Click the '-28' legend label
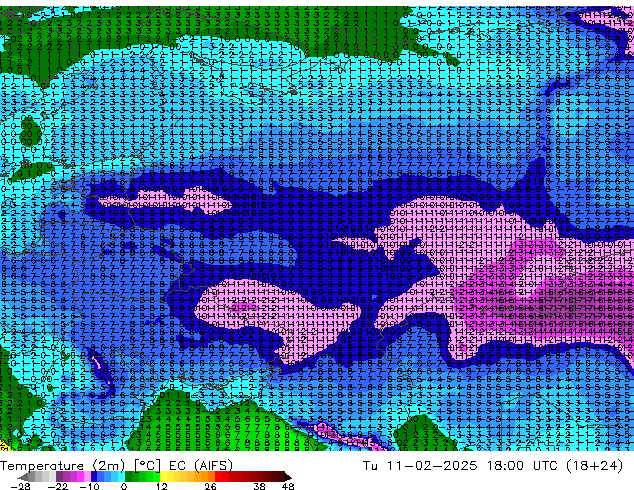This screenshot has height=490, width=634. coord(20,486)
